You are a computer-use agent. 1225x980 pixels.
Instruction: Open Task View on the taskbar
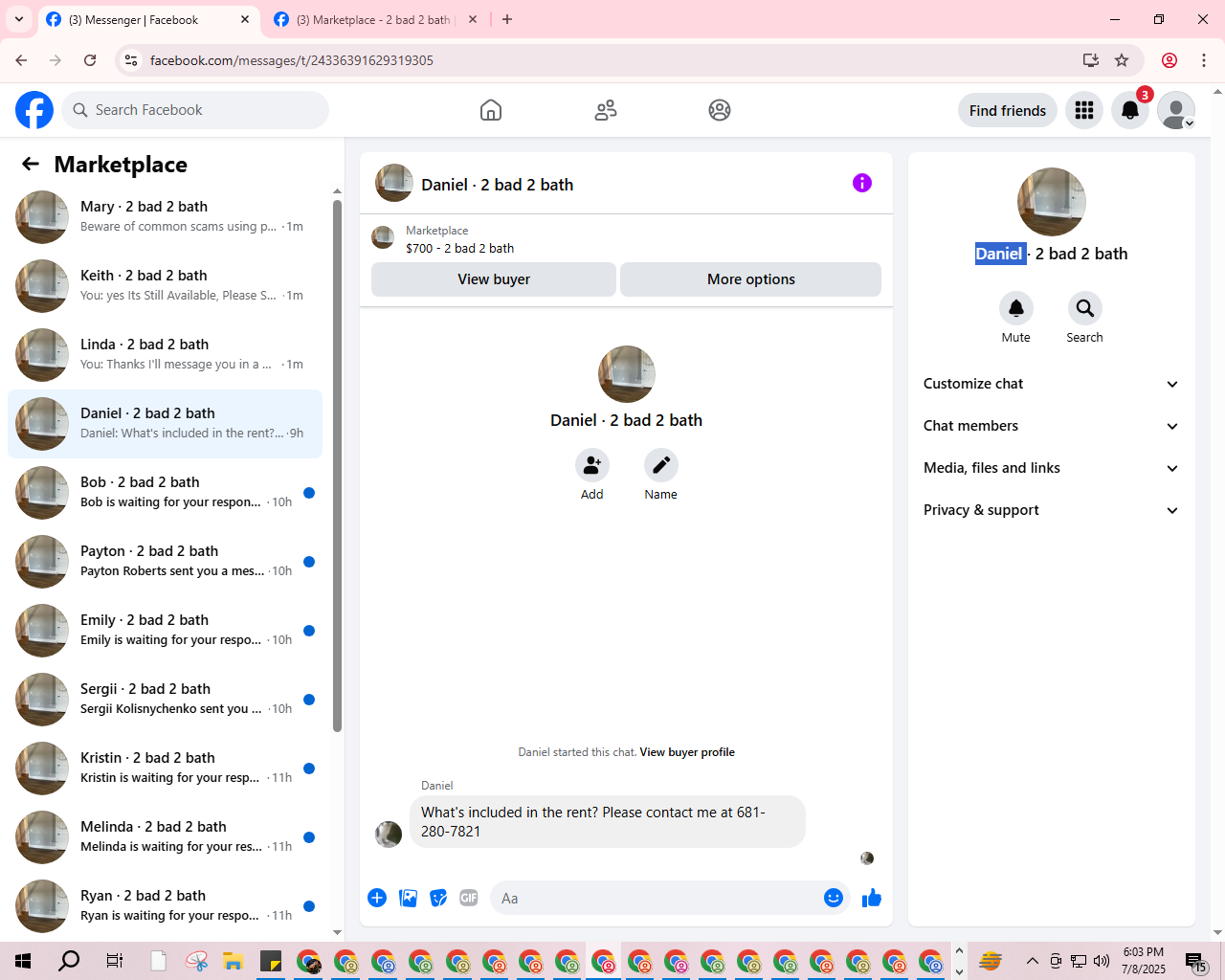pyautogui.click(x=114, y=961)
